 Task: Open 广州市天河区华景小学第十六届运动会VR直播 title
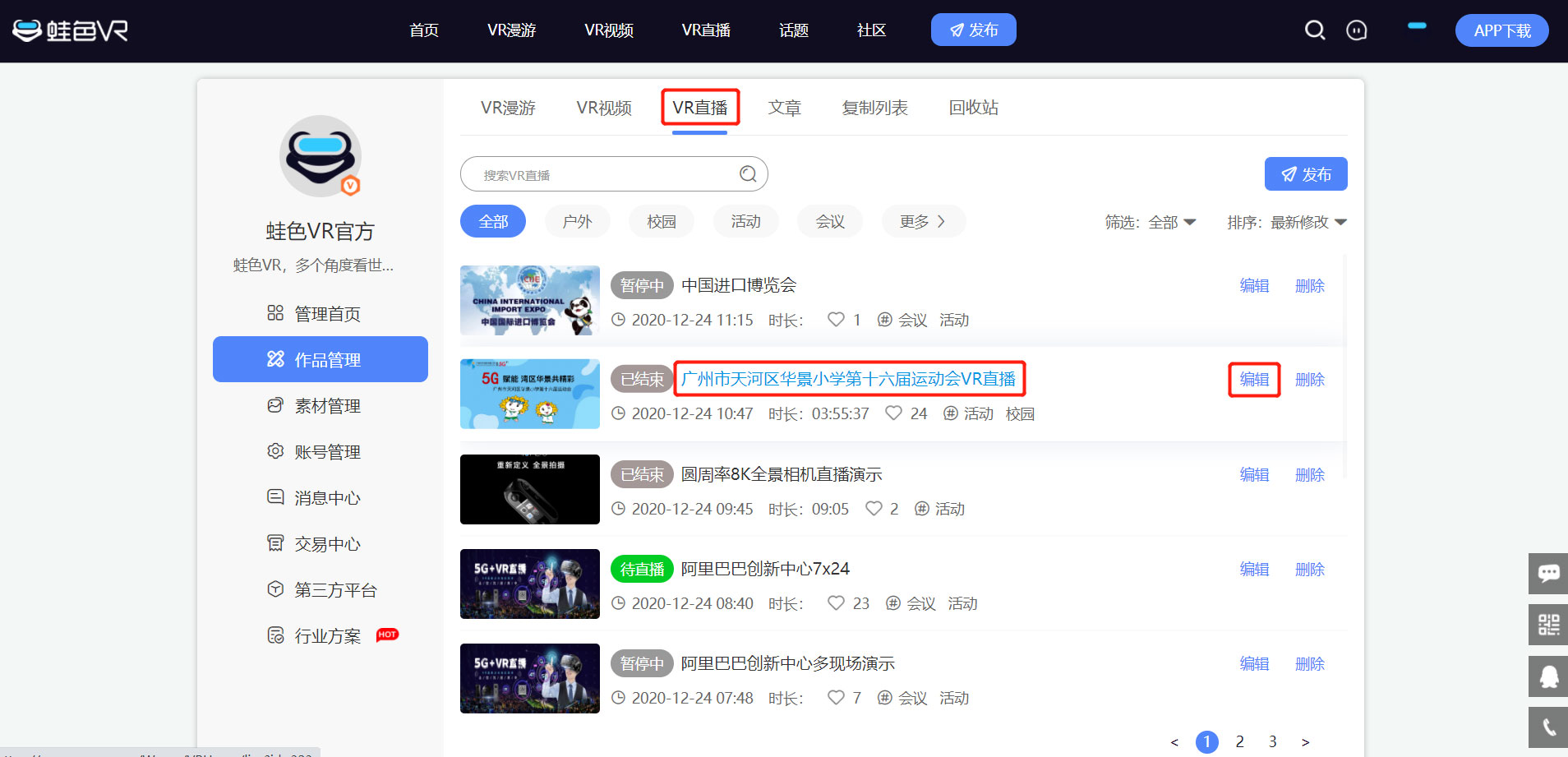click(848, 379)
